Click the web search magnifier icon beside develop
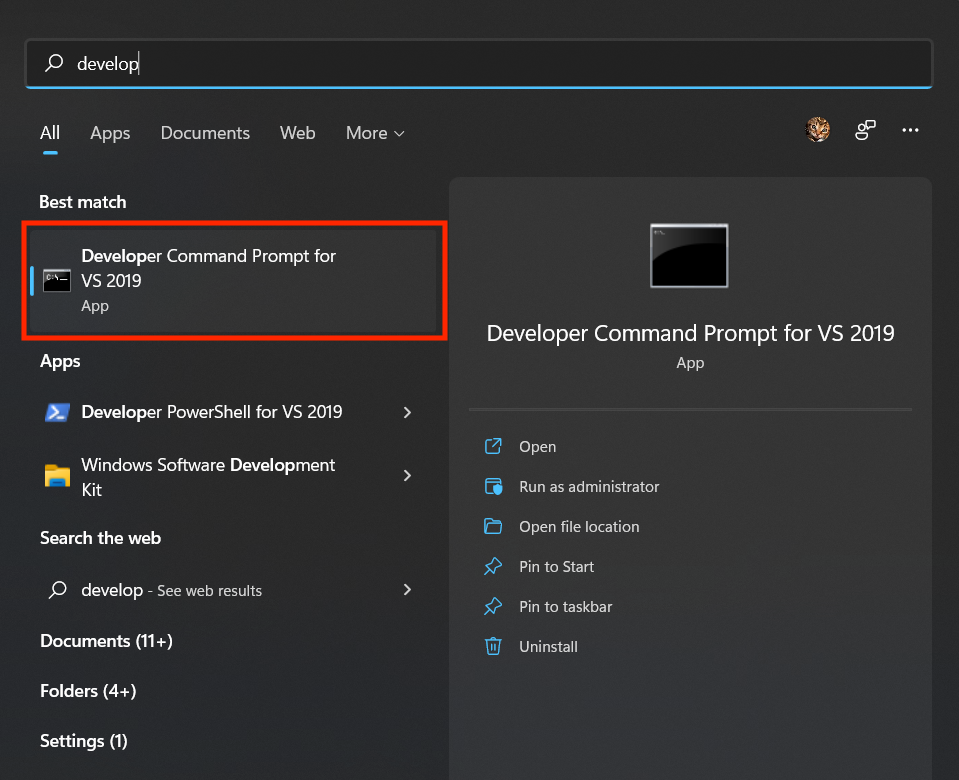 pos(57,589)
